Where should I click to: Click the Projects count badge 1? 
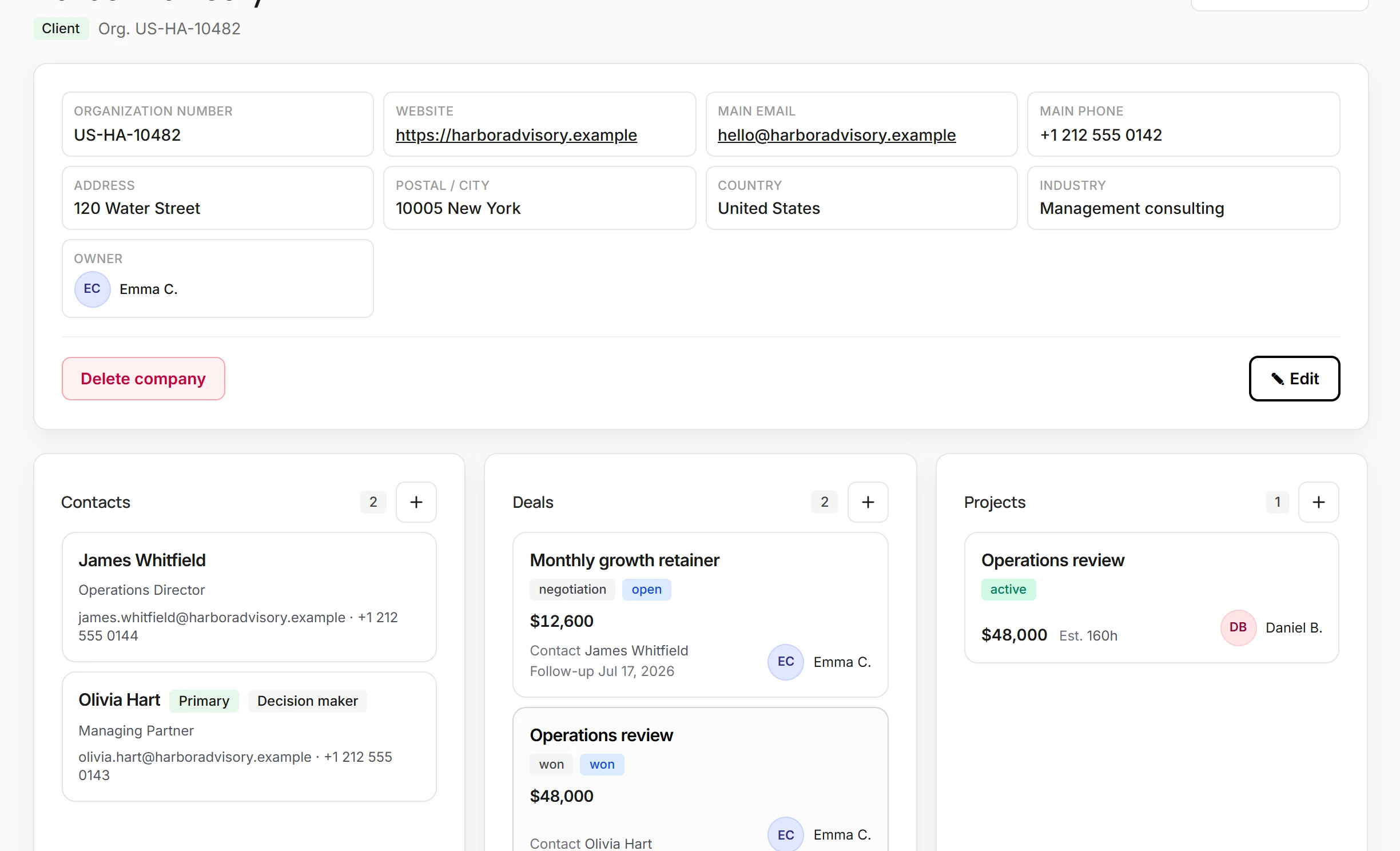click(x=1277, y=502)
